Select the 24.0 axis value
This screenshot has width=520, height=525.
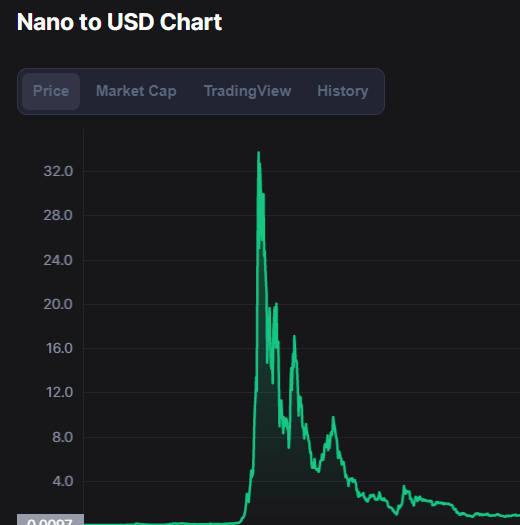[58, 260]
